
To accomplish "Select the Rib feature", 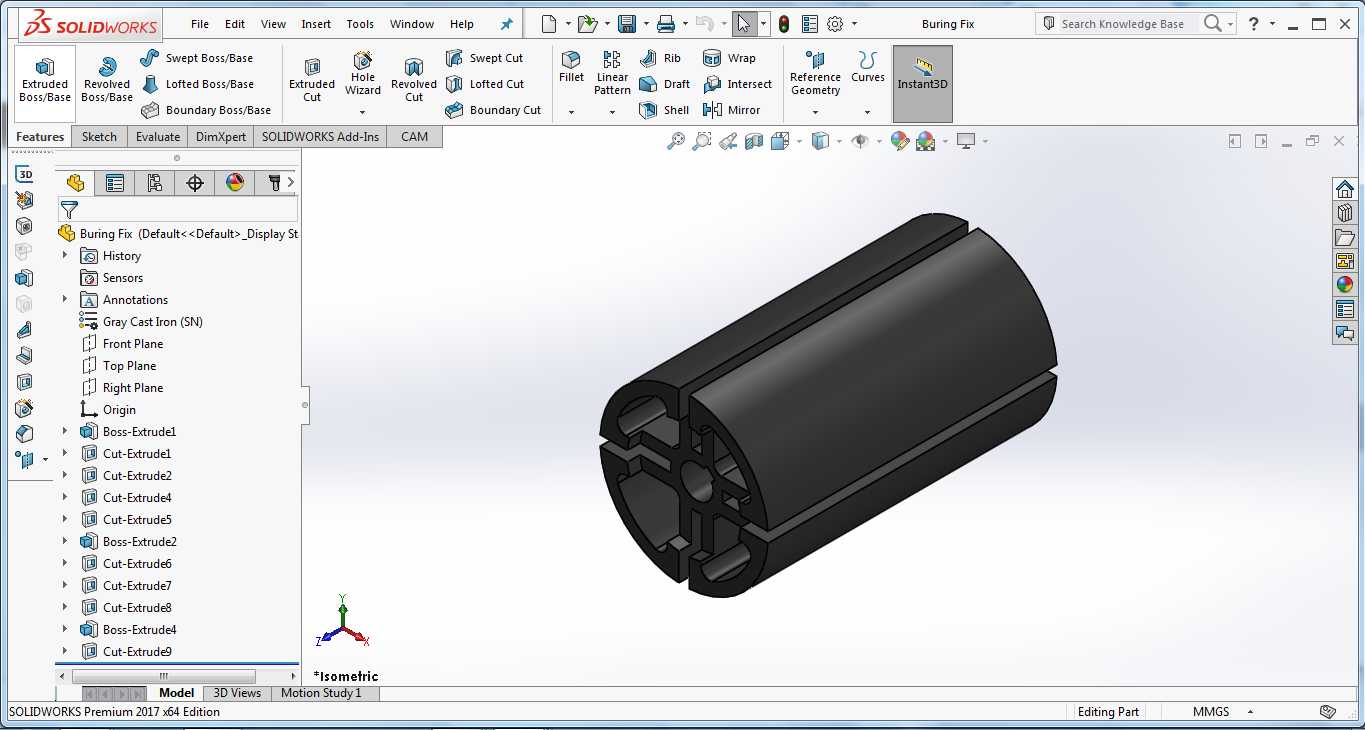I will tap(660, 58).
